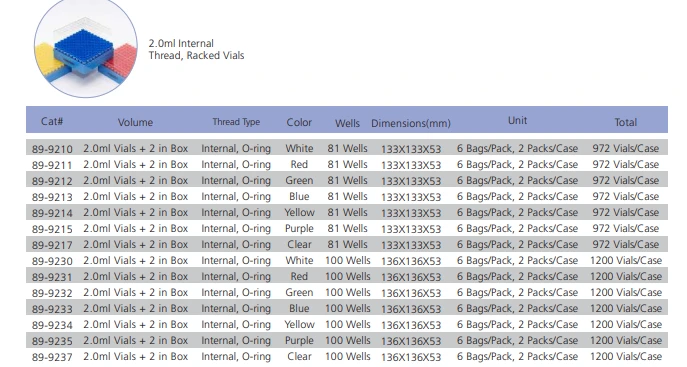Click '133X133X53' dimensions in row 89-9211
687x367 pixels.
[411, 165]
